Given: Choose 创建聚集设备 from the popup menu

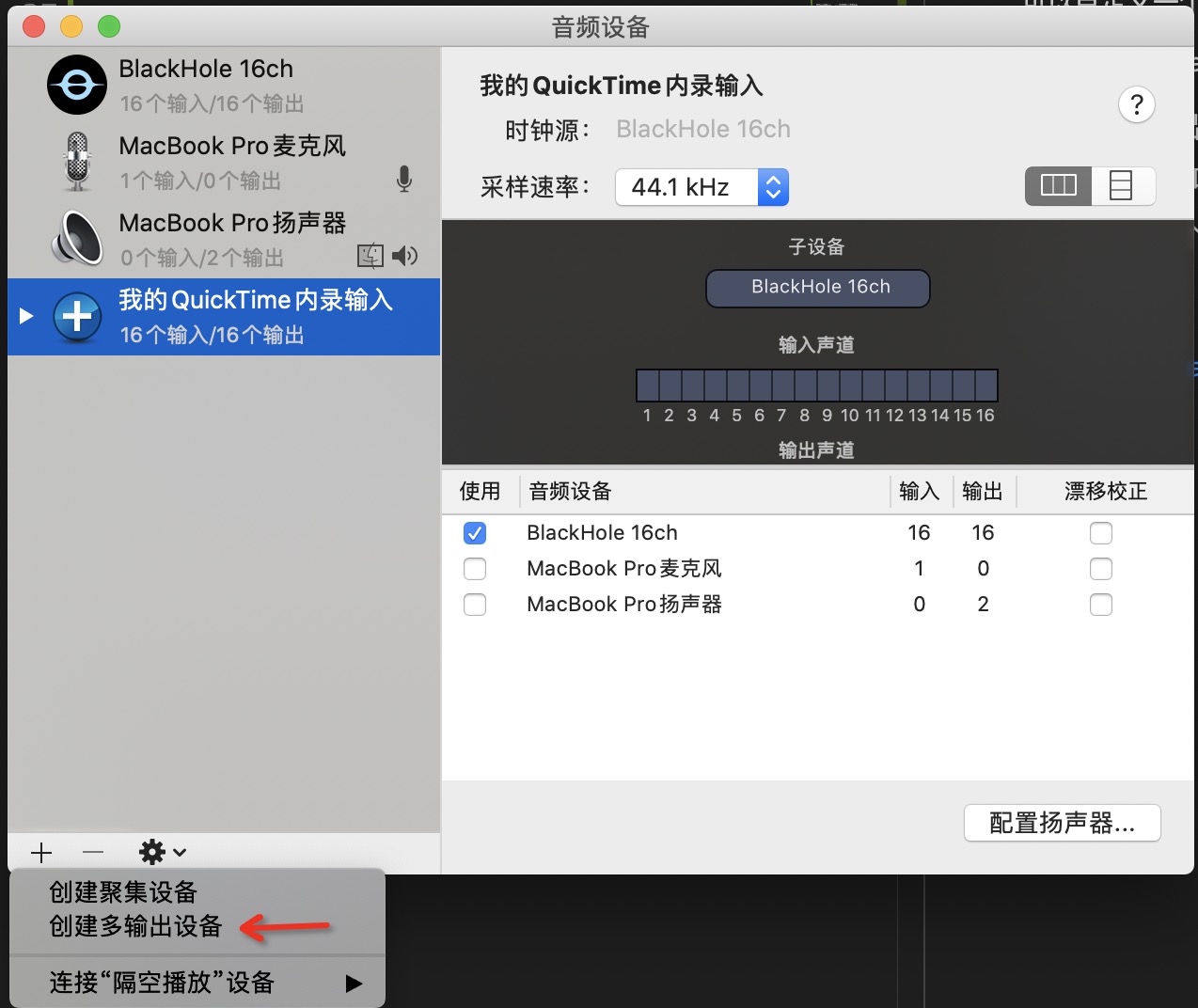Looking at the screenshot, I should (x=197, y=891).
